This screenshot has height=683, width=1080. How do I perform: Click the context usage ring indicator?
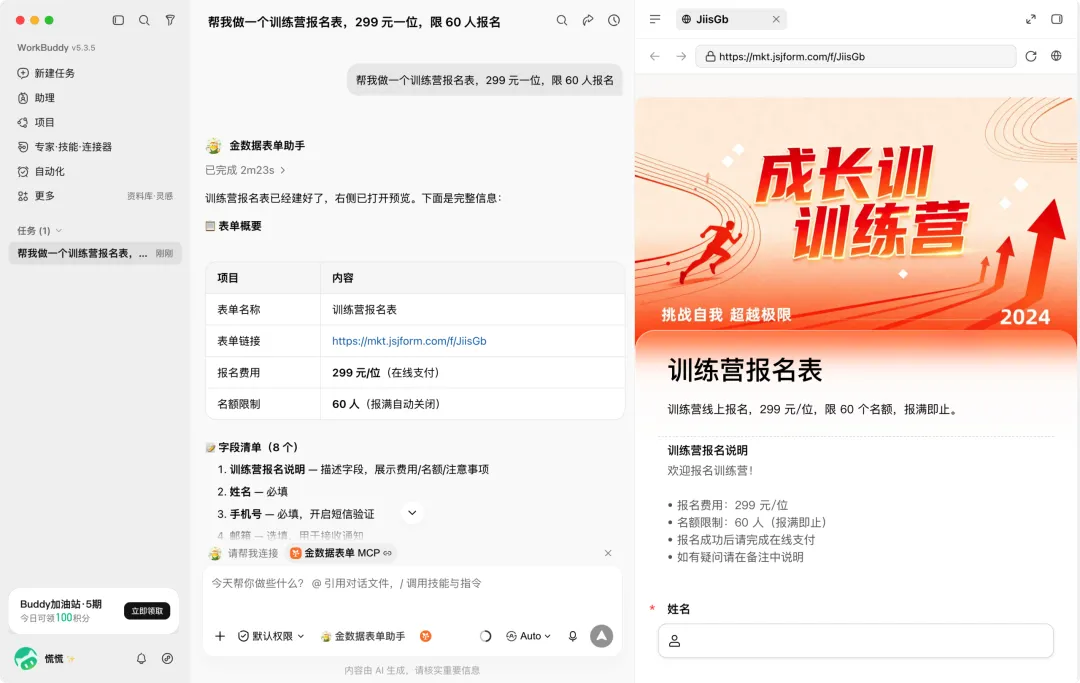coord(485,636)
